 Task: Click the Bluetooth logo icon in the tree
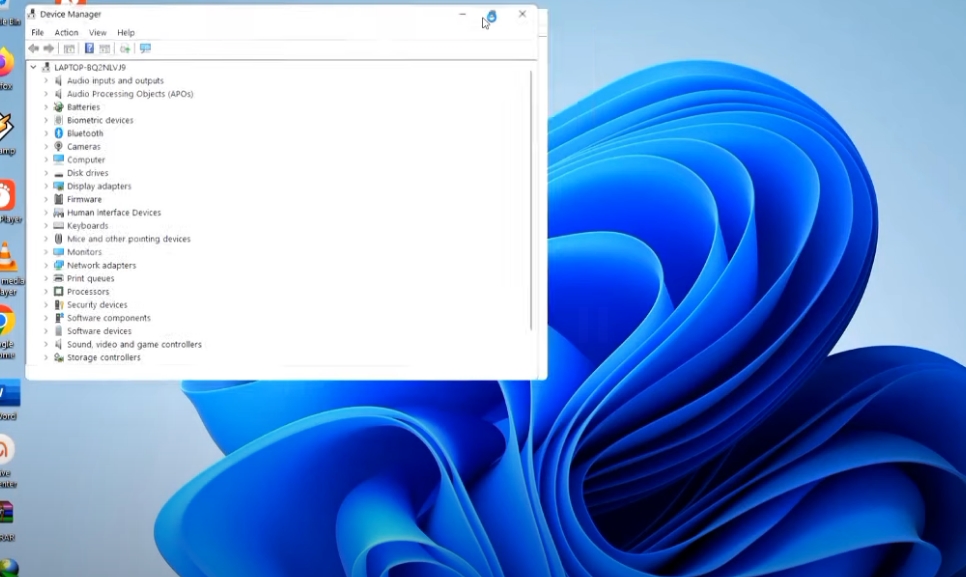pyautogui.click(x=59, y=134)
